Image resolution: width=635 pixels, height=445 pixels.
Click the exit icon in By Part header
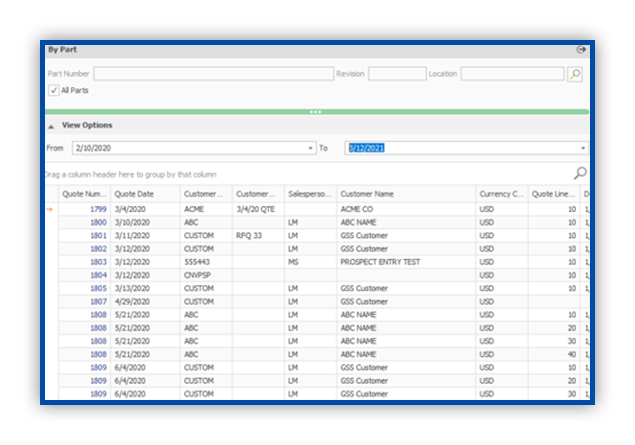[x=581, y=49]
